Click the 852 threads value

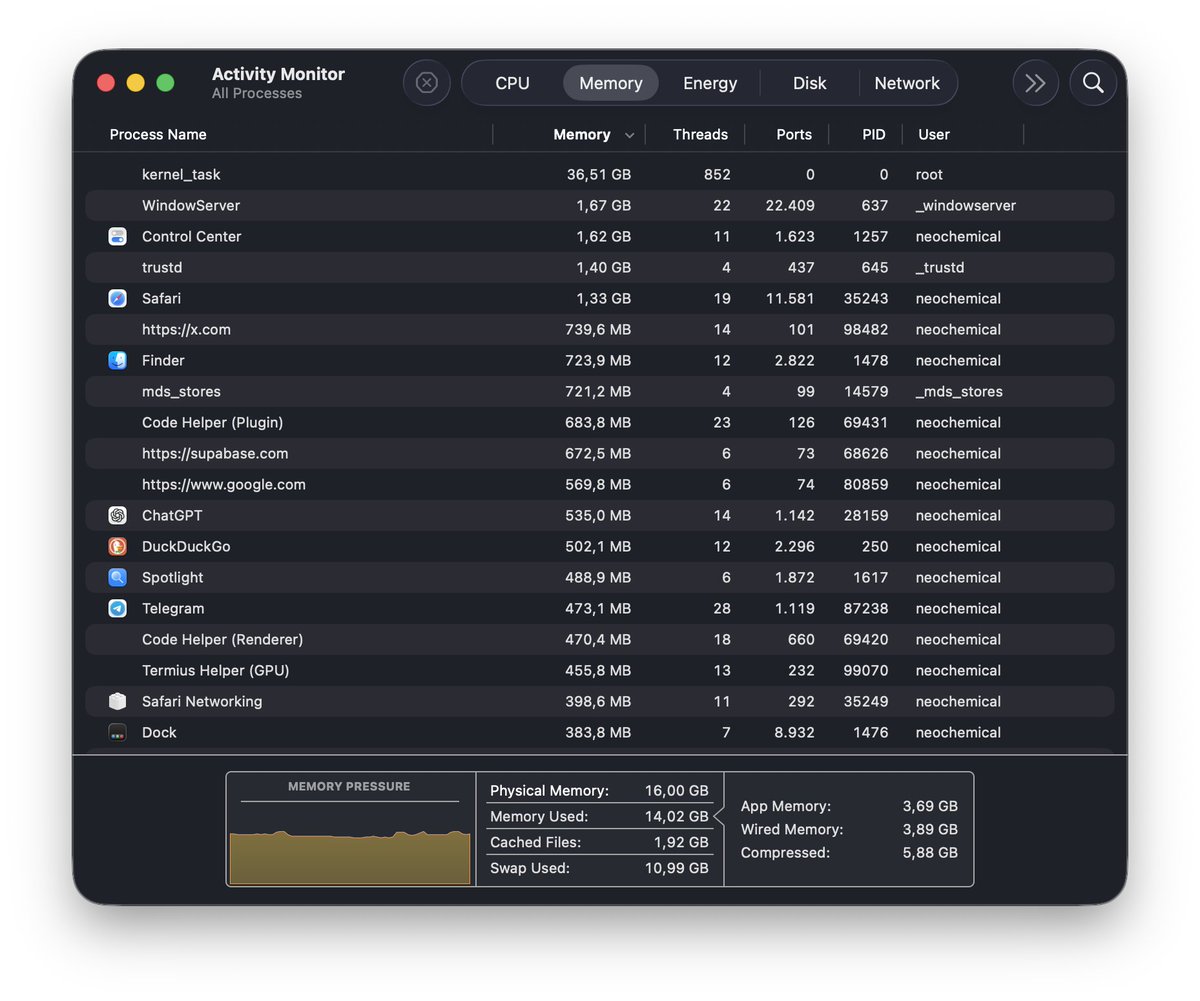[717, 175]
